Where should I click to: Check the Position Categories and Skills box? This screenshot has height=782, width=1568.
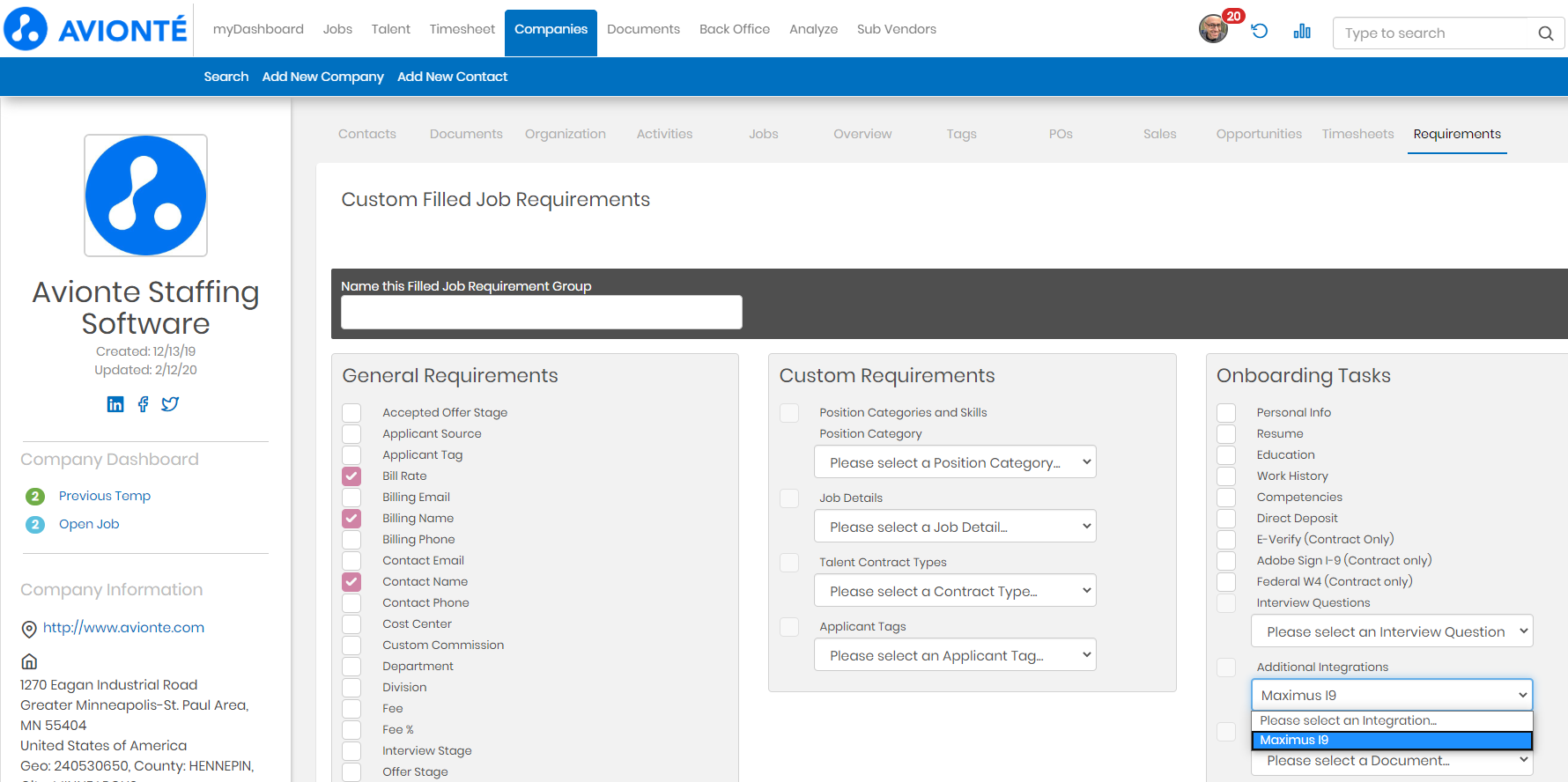point(789,413)
